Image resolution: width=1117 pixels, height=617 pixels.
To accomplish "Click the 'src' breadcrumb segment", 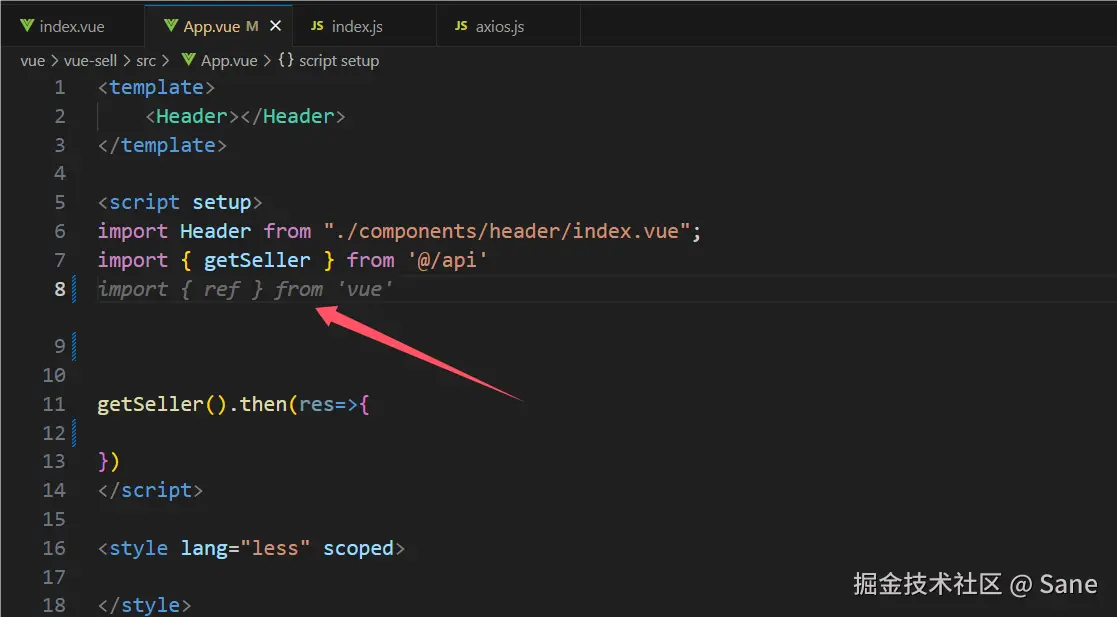I will 146,61.
